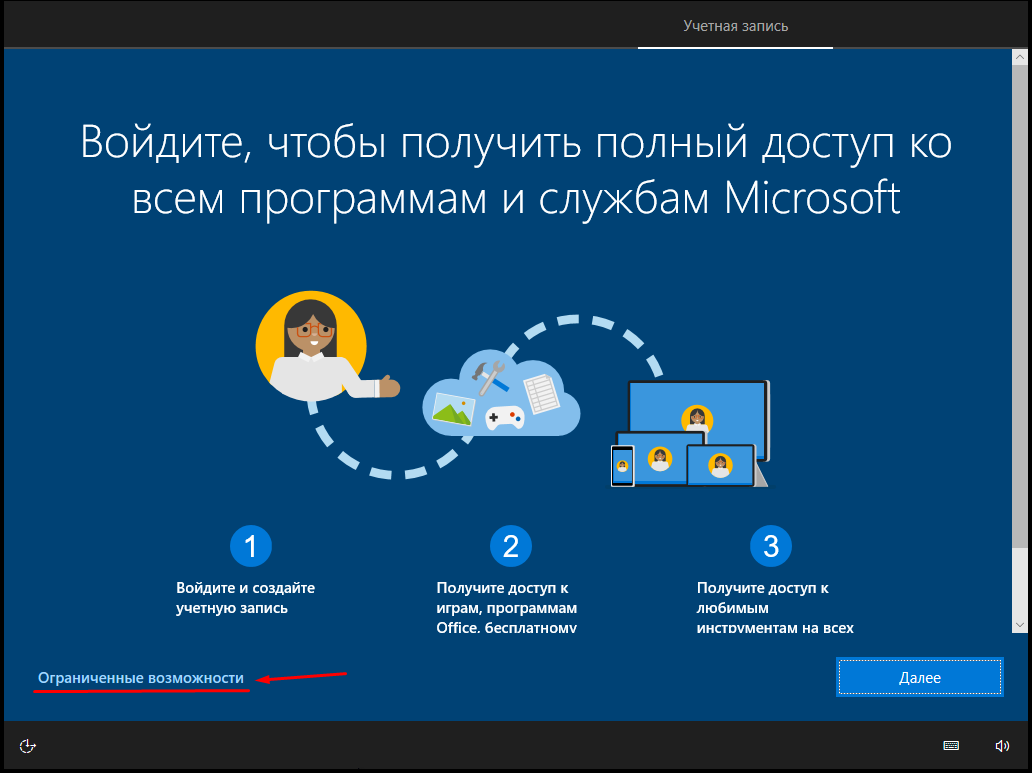Open the on-screen keyboard icon
The width and height of the screenshot is (1032, 773).
coord(951,745)
